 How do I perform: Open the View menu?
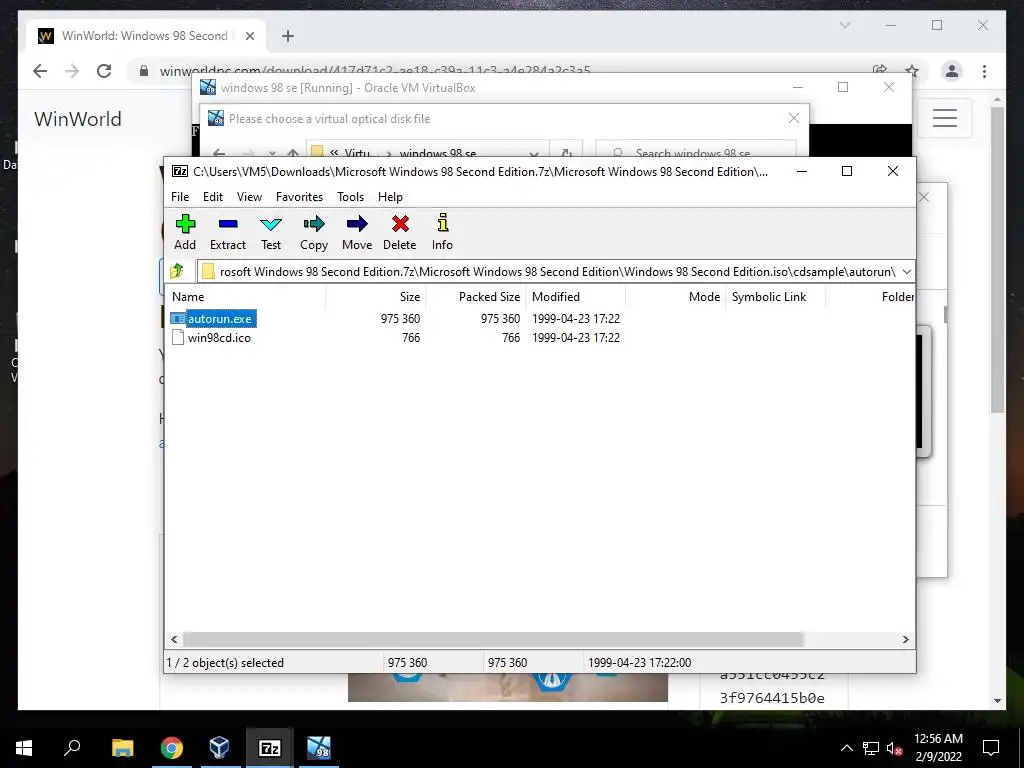point(249,197)
